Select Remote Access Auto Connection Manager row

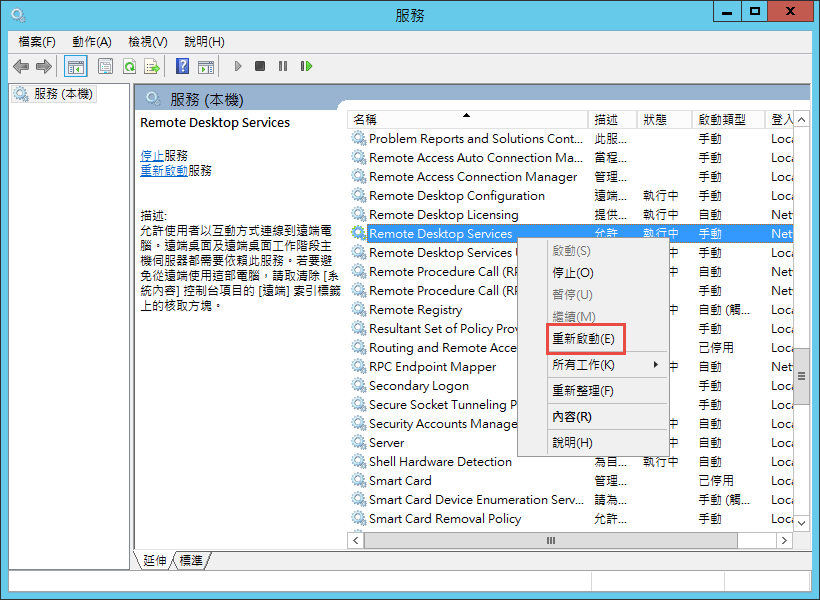571,157
